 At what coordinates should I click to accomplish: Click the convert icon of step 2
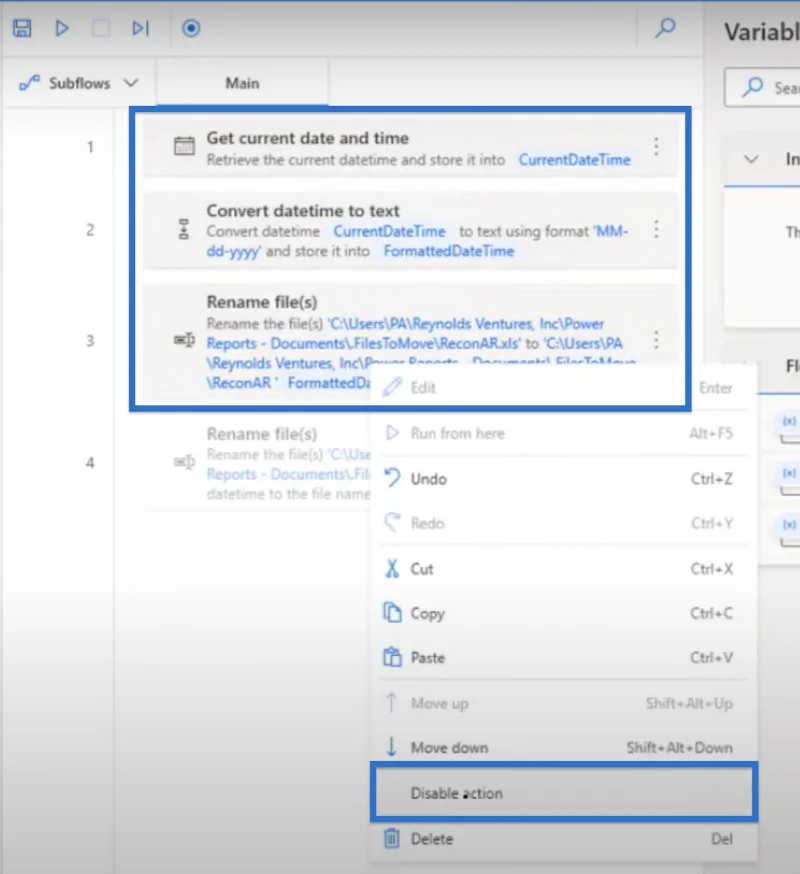[183, 229]
